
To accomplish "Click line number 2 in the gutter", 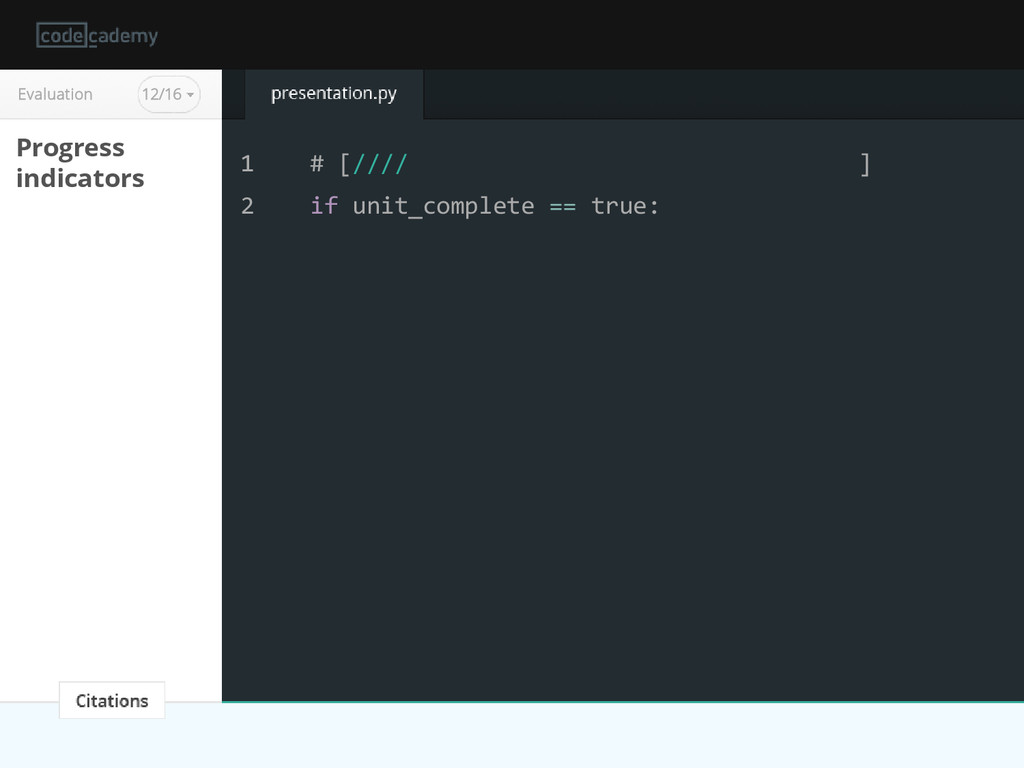I will tap(247, 206).
